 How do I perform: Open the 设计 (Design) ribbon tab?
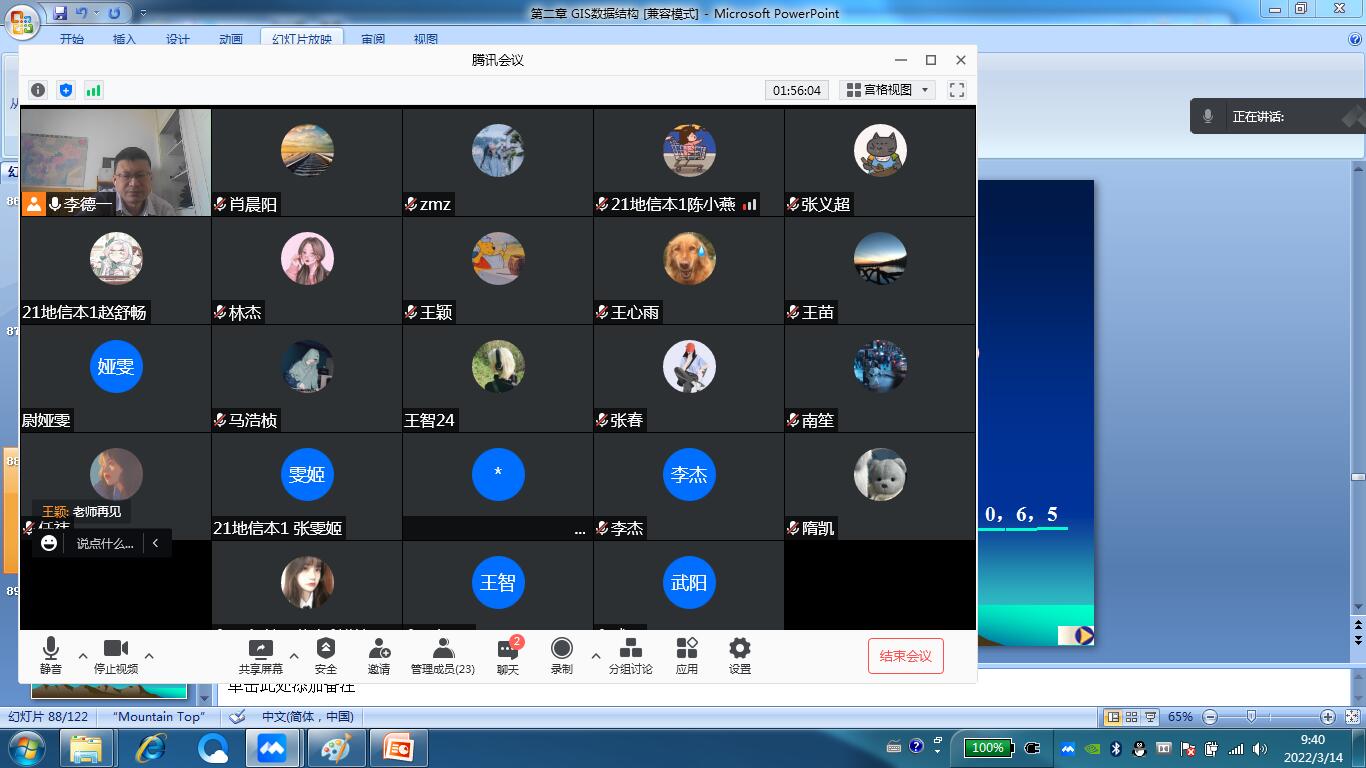[178, 39]
